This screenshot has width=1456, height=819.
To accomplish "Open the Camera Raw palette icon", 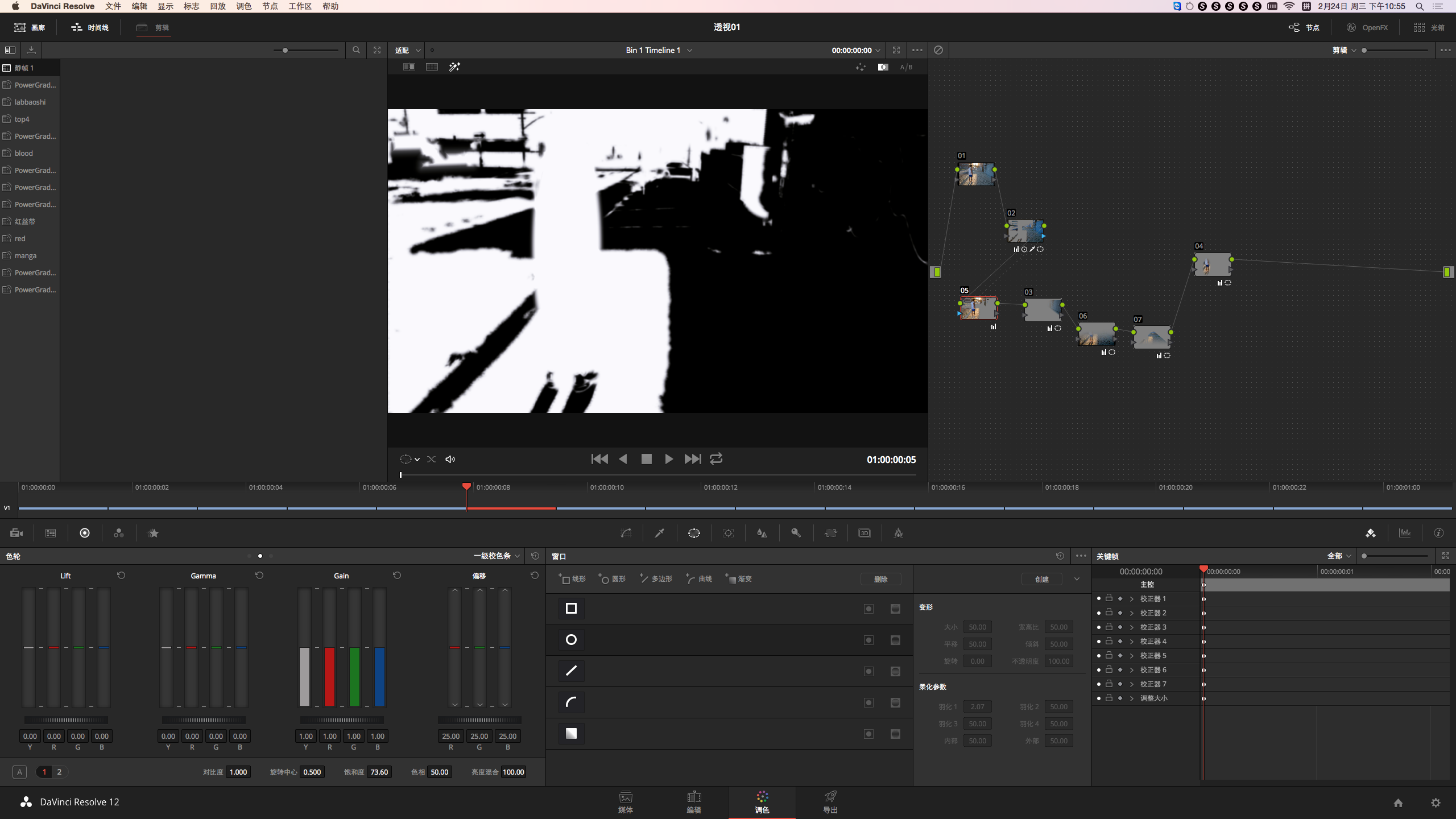I will 16,533.
